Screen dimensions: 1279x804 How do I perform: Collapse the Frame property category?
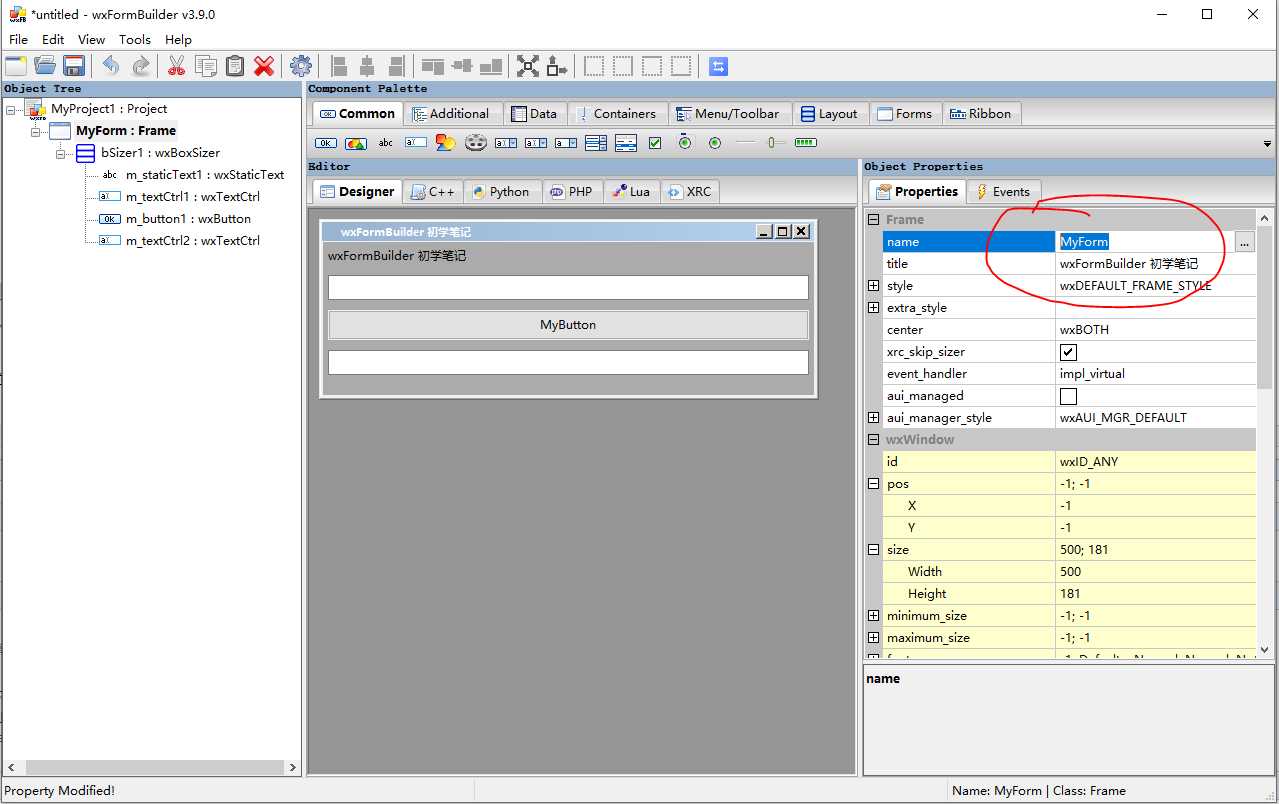click(873, 219)
